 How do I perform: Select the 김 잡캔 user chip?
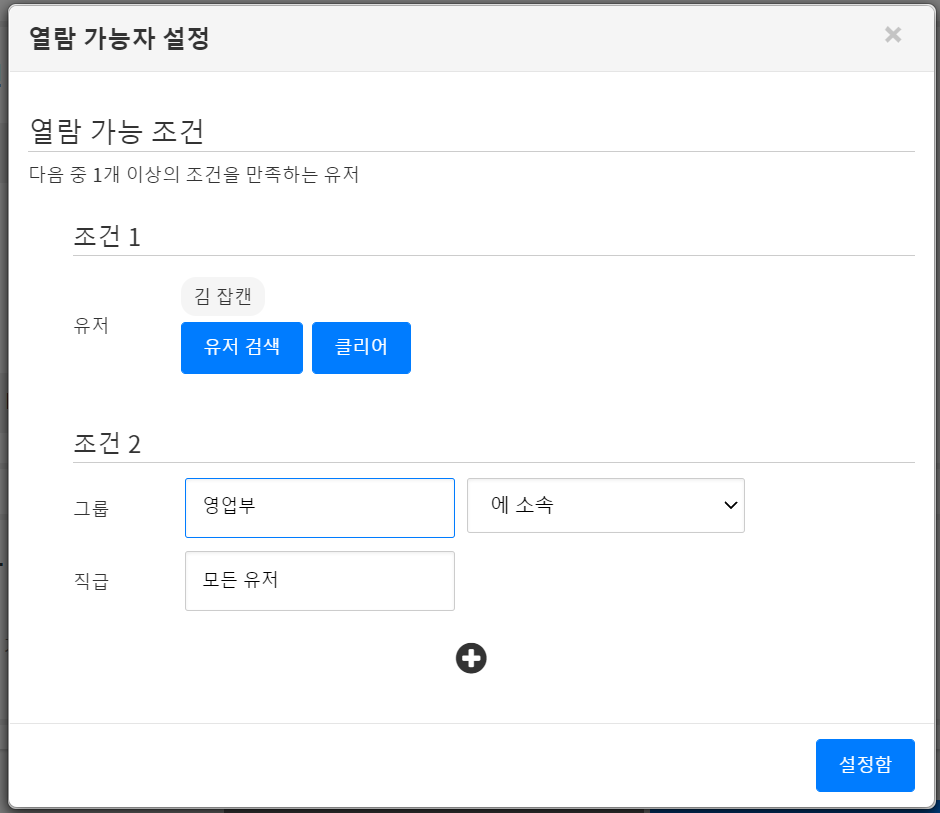pyautogui.click(x=222, y=296)
